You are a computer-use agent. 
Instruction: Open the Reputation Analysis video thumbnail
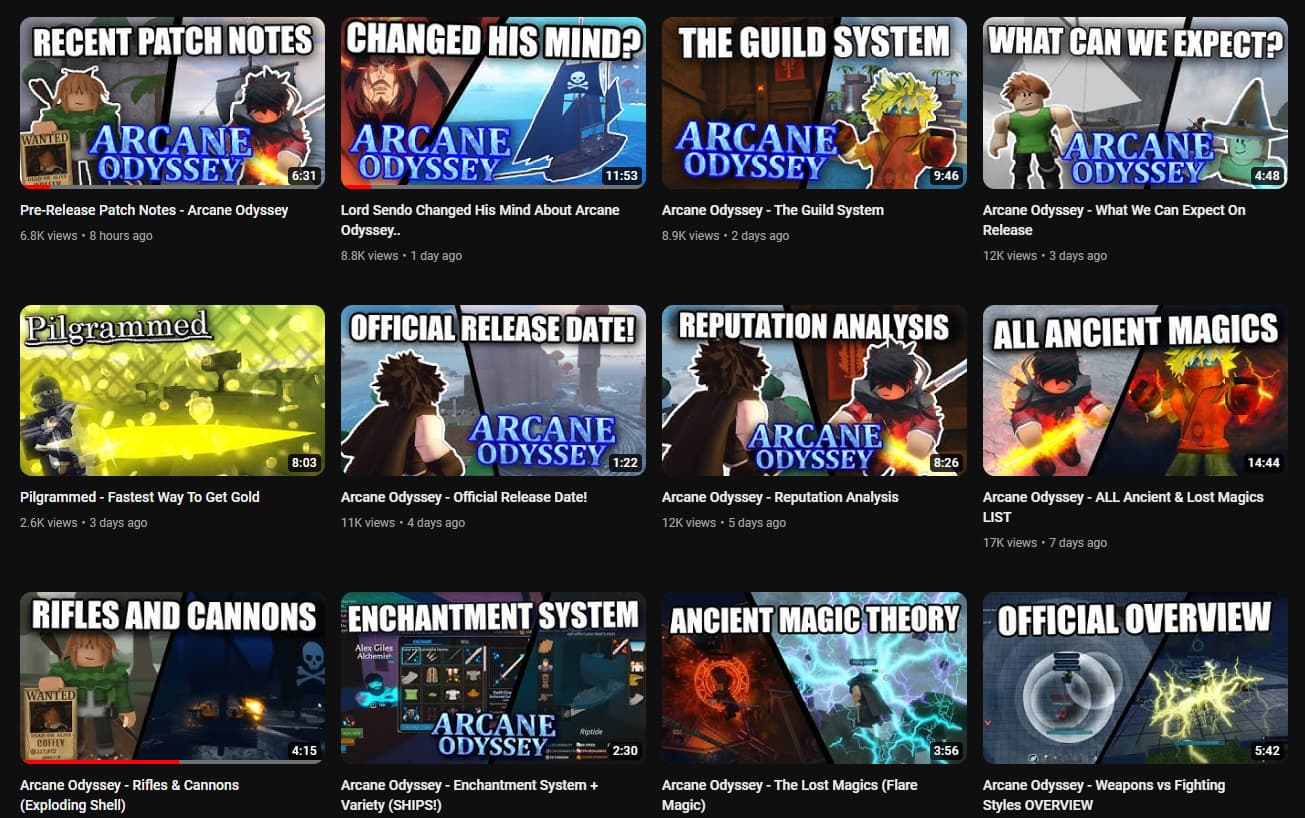click(x=814, y=390)
